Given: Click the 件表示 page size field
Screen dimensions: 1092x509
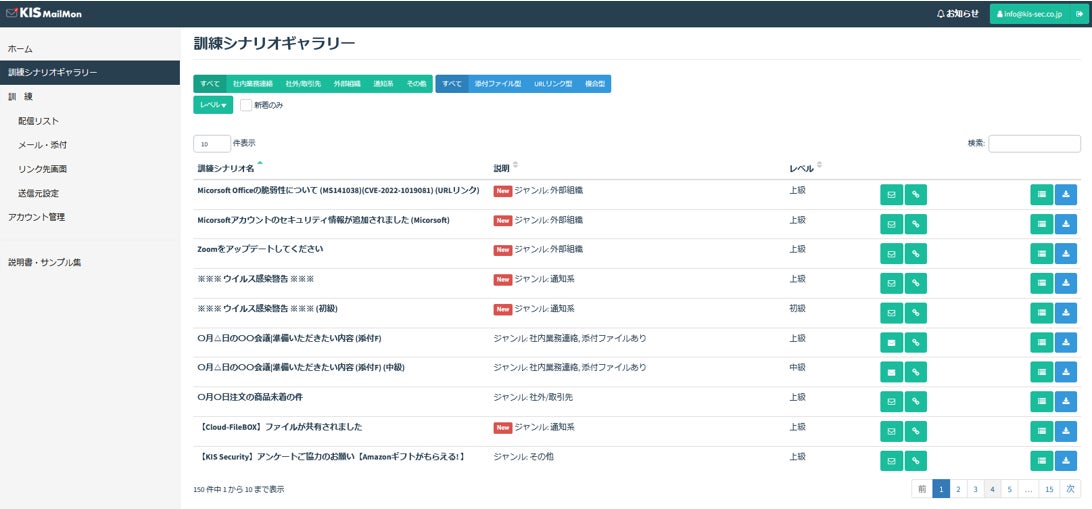Looking at the screenshot, I should coord(211,144).
